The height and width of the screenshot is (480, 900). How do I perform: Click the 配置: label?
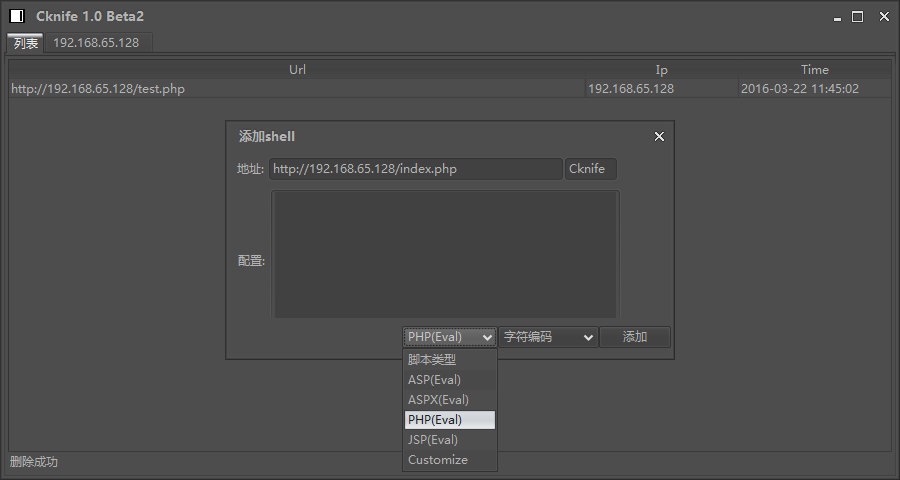tap(251, 261)
